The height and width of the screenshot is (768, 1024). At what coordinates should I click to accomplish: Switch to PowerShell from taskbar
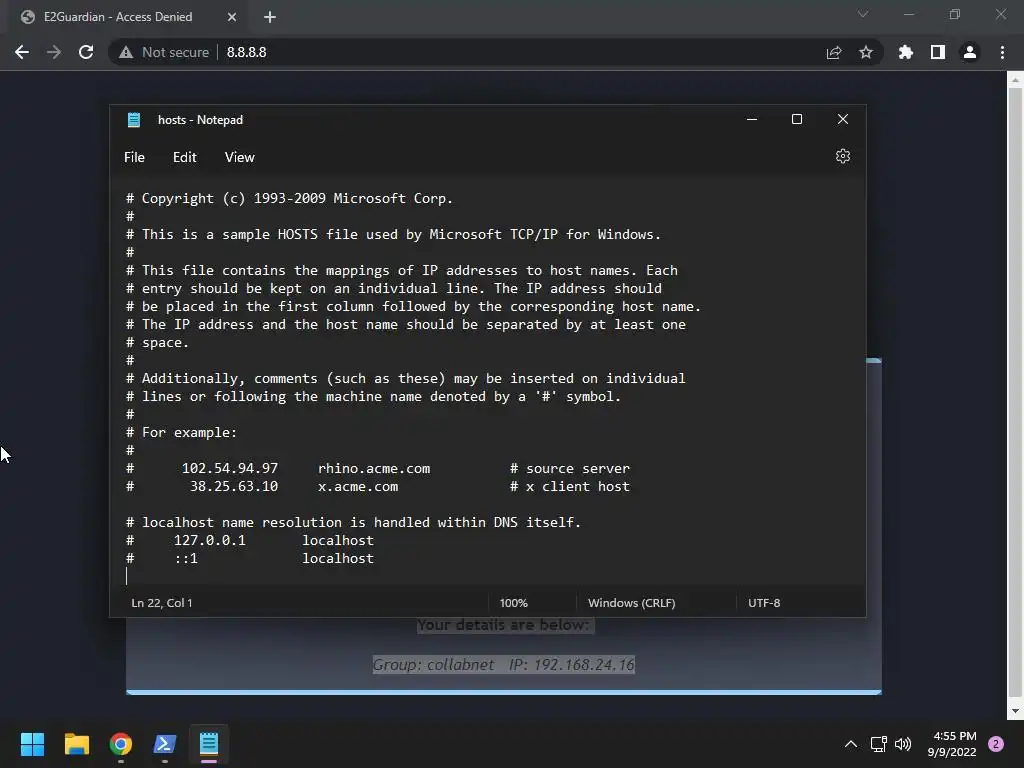point(165,744)
